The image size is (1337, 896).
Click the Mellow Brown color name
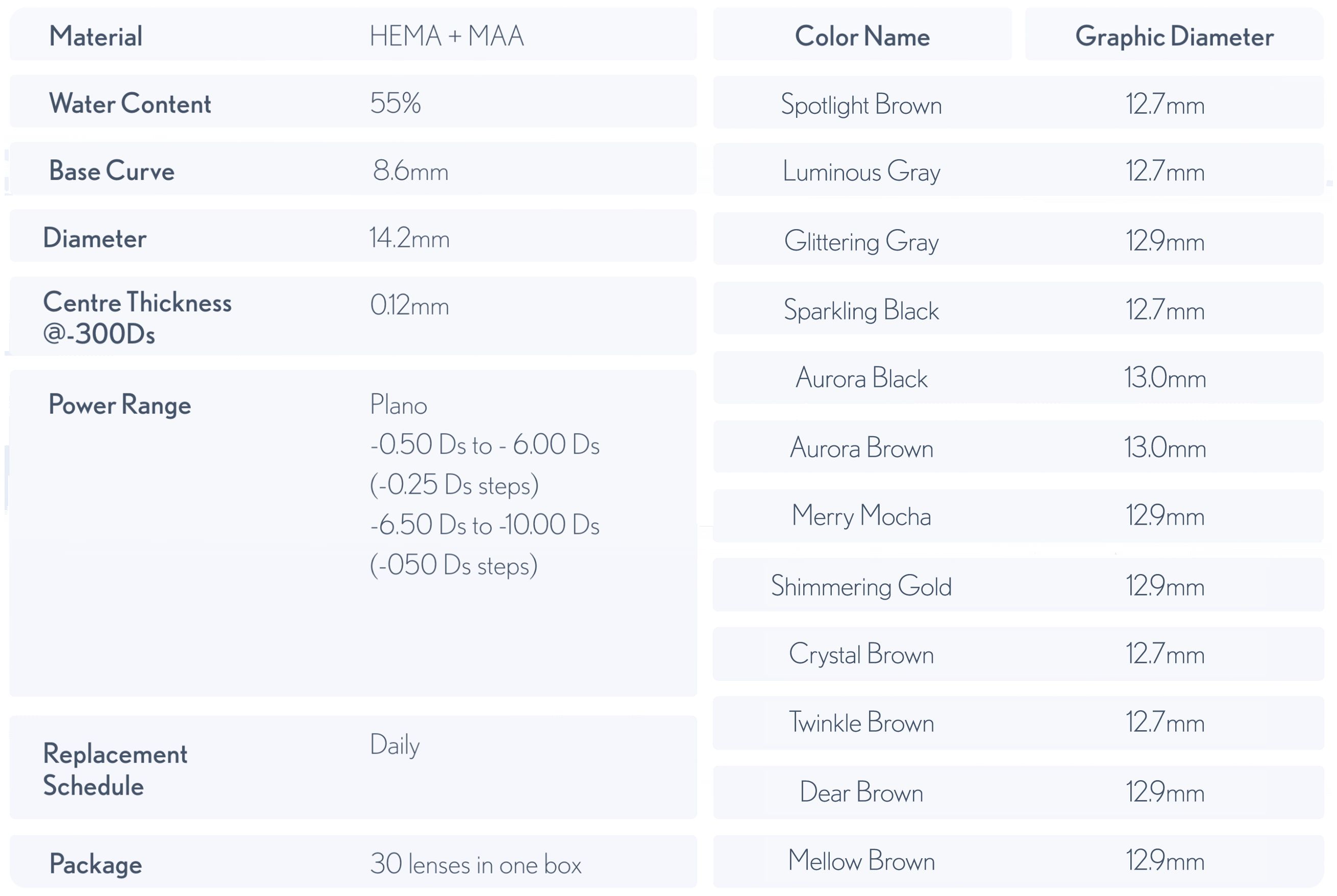point(861,861)
